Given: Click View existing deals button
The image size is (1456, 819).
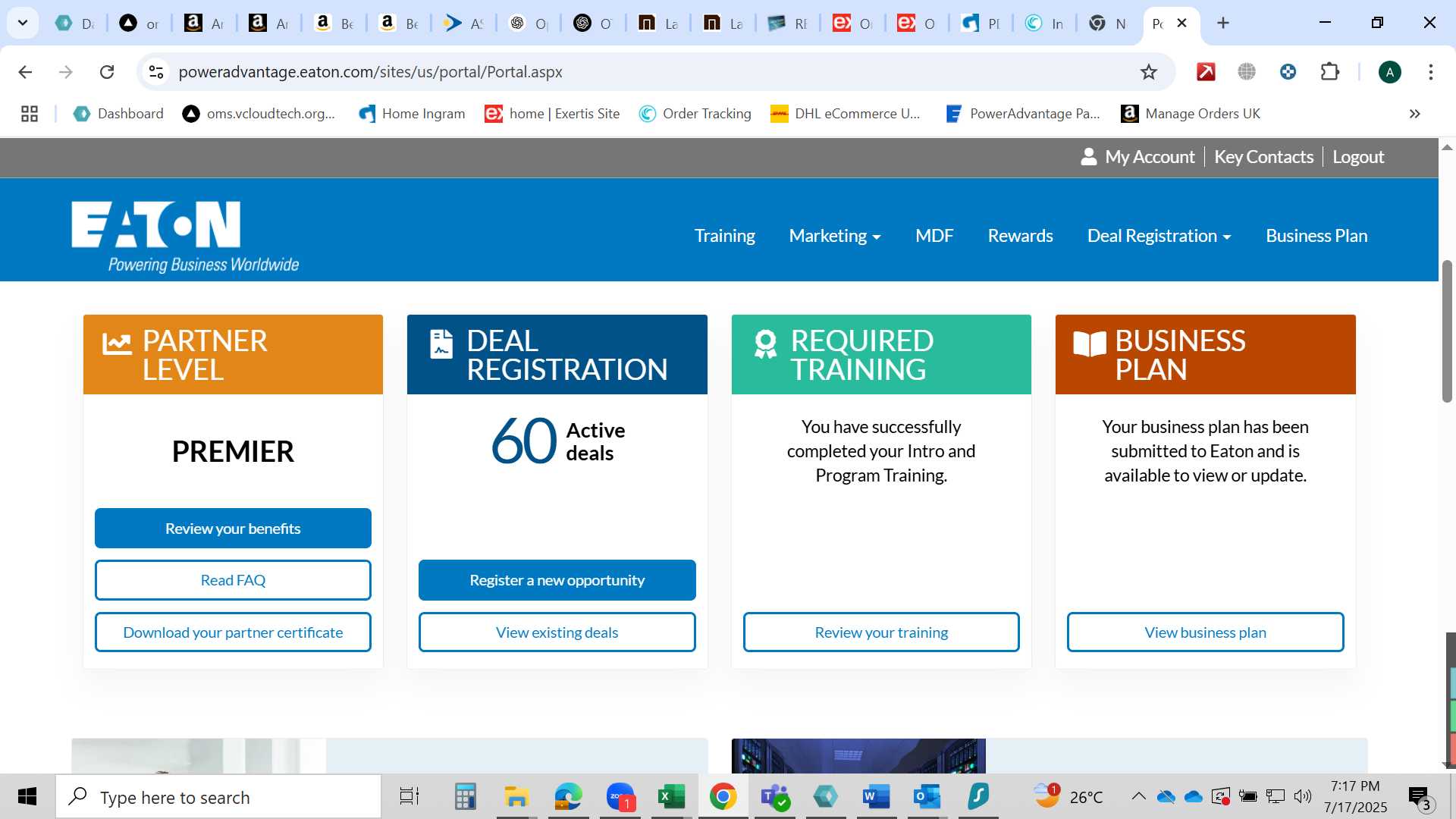Looking at the screenshot, I should point(557,632).
